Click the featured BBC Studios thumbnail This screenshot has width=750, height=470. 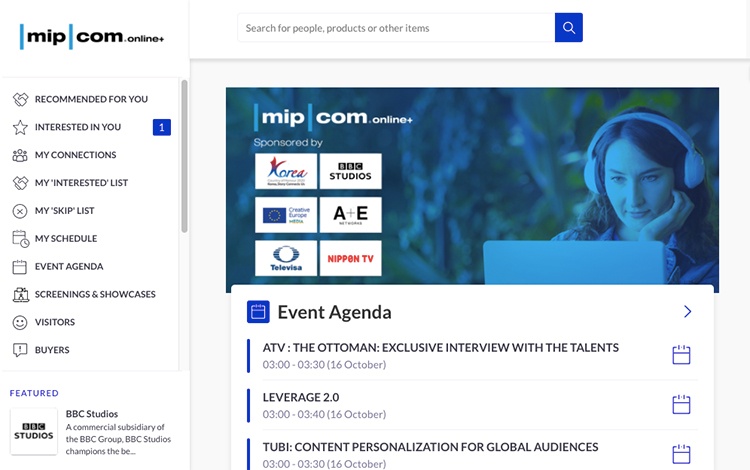(33, 431)
